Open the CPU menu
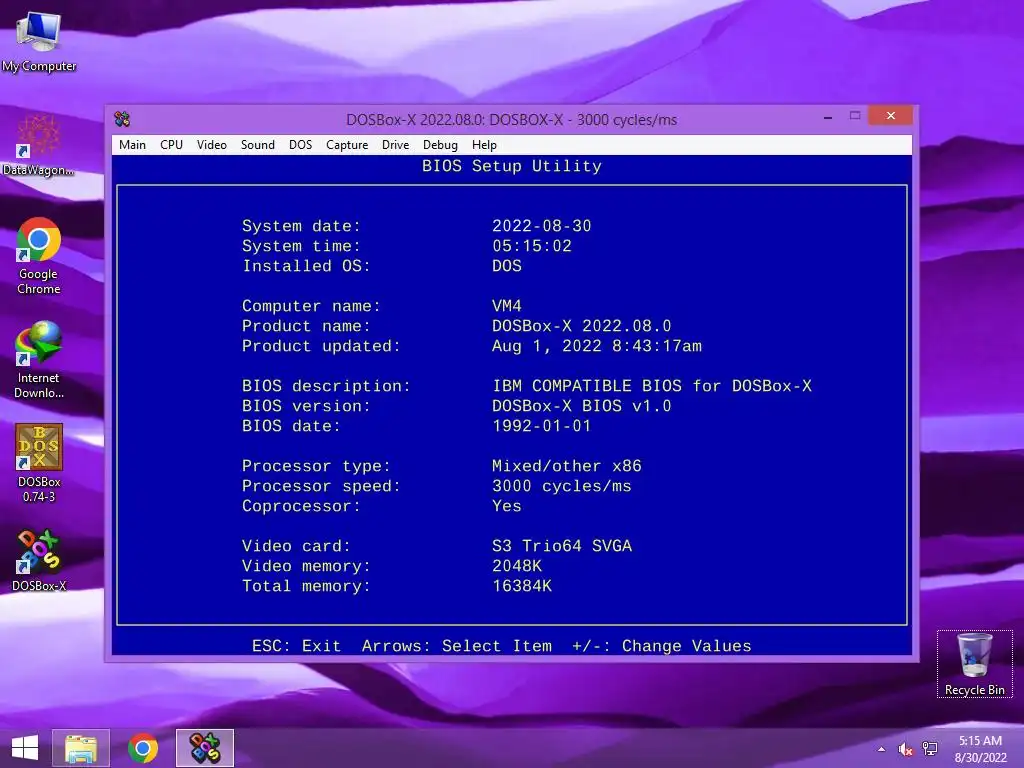This screenshot has height=768, width=1024. (x=171, y=145)
